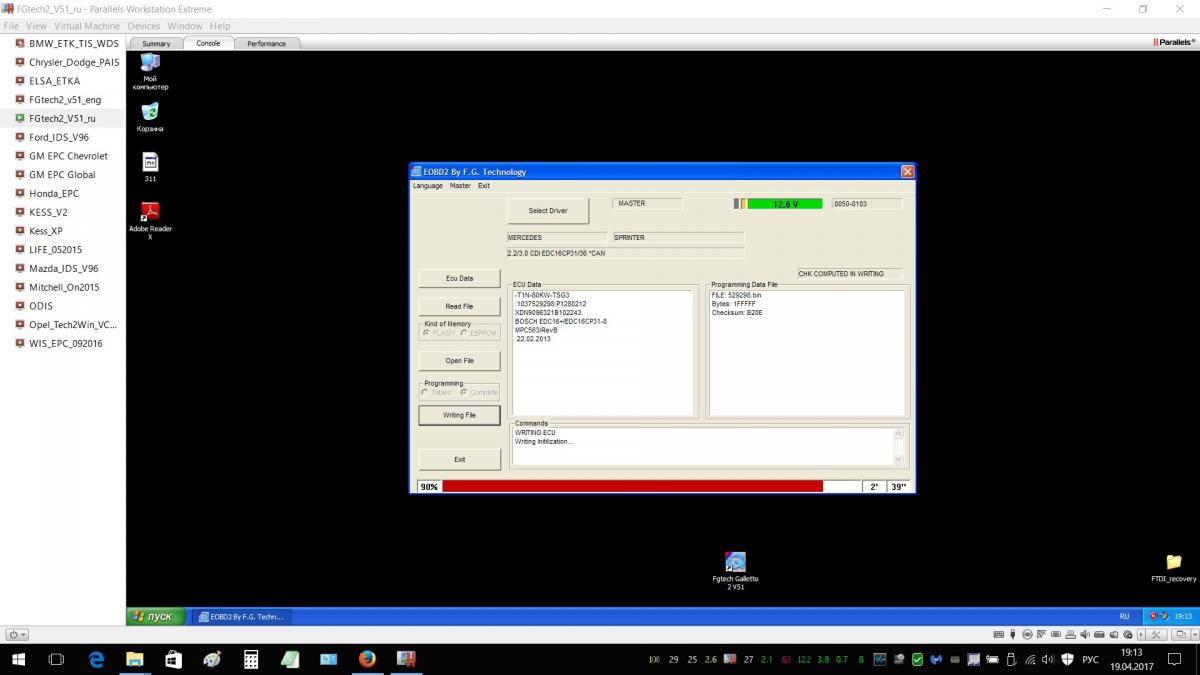Open the Paint palette app on the taskbar
Screen dimensions: 1200x675
212,659
